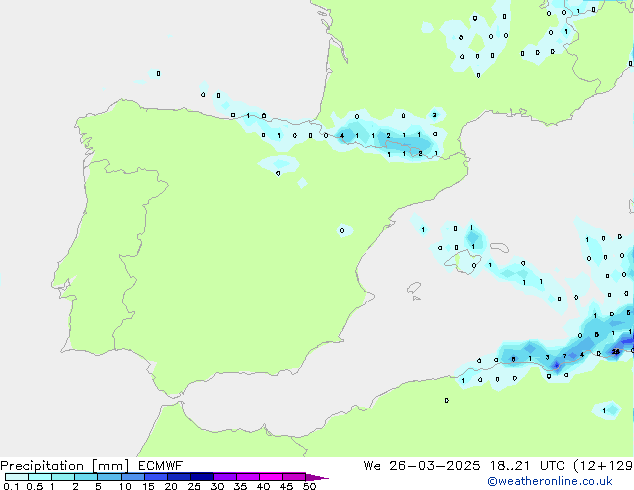This screenshot has width=634, height=490.
Task: Click the "We 26-03-2025 18..21 UTC" timestamp
Action: (x=466, y=466)
